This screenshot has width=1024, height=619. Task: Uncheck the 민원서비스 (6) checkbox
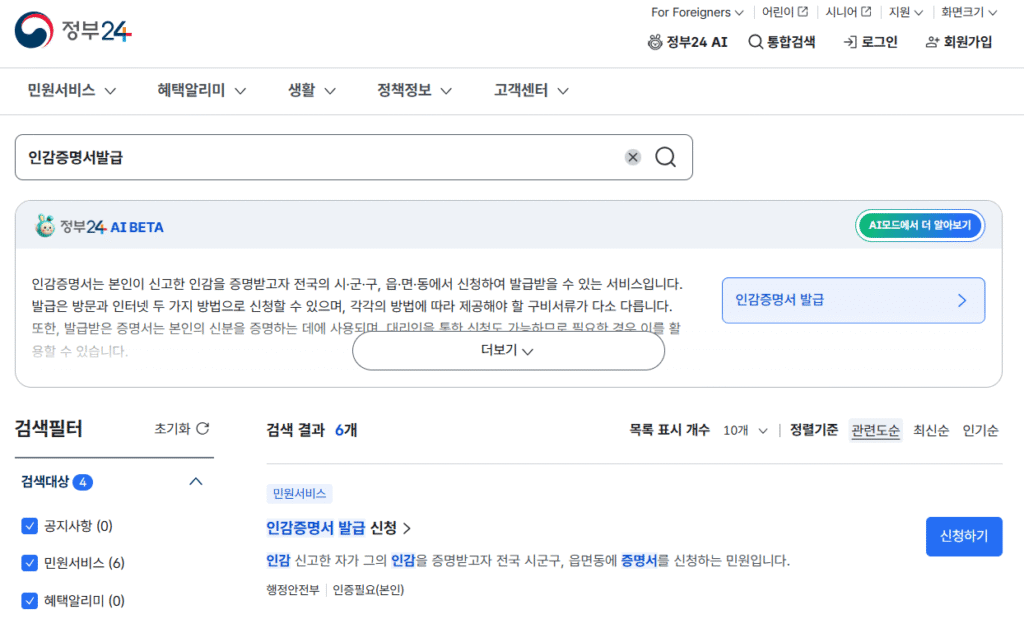point(29,563)
